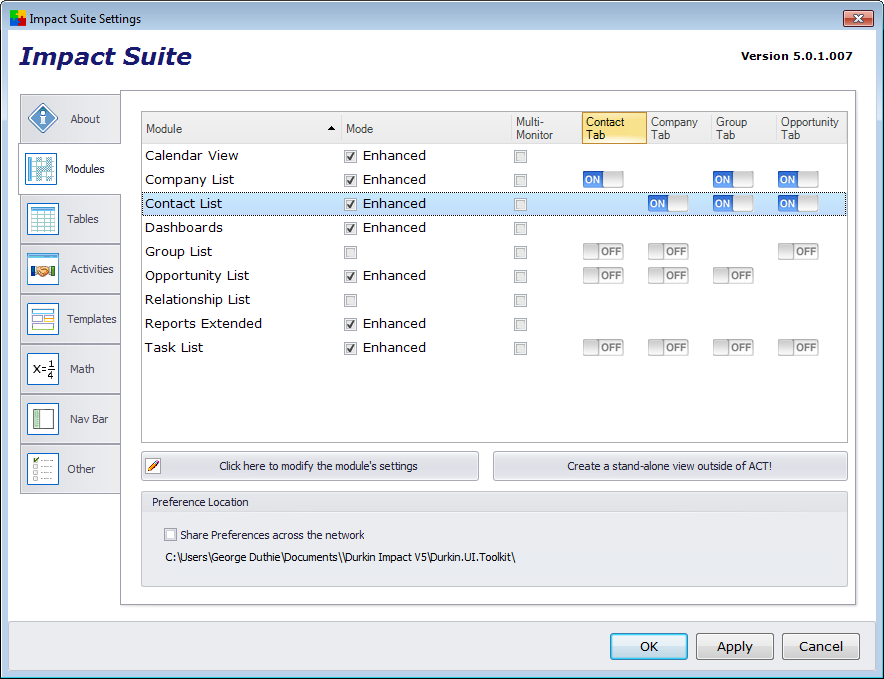This screenshot has width=884, height=679.
Task: Turn off Contact List Opportunity Tab switch
Action: point(798,204)
